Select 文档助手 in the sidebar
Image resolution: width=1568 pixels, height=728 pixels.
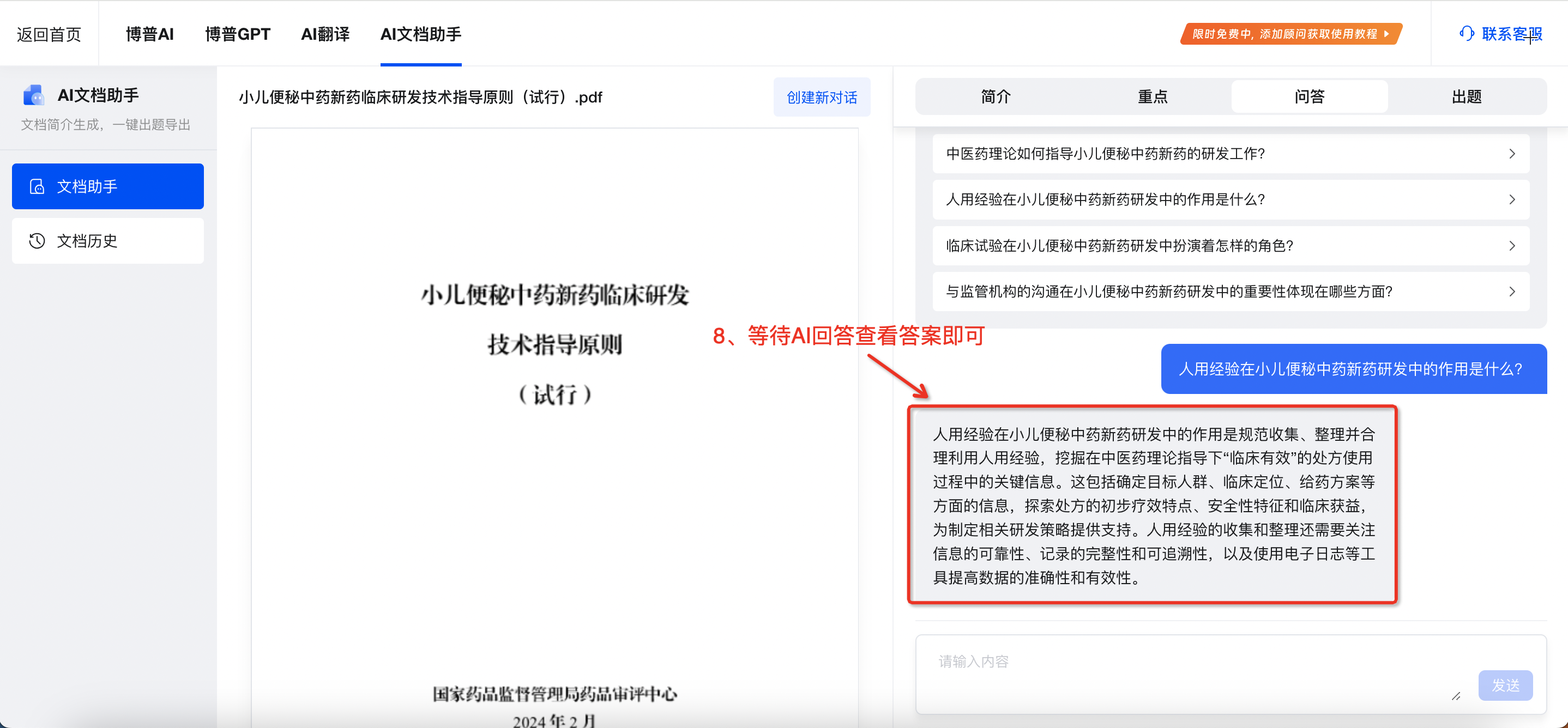point(108,186)
